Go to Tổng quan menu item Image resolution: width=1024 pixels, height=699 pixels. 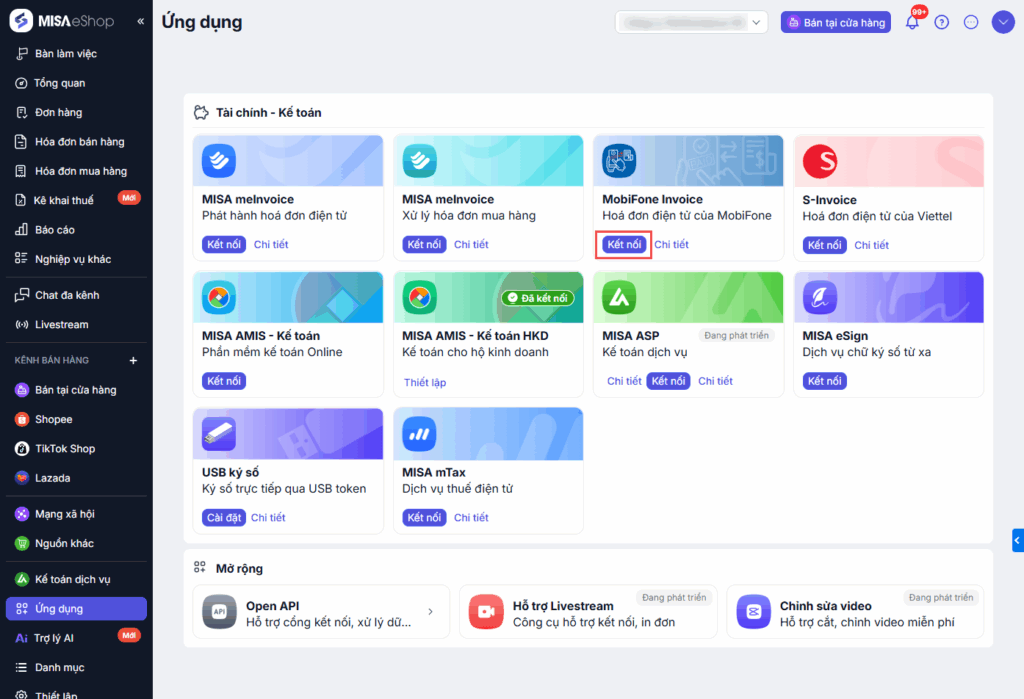76,83
